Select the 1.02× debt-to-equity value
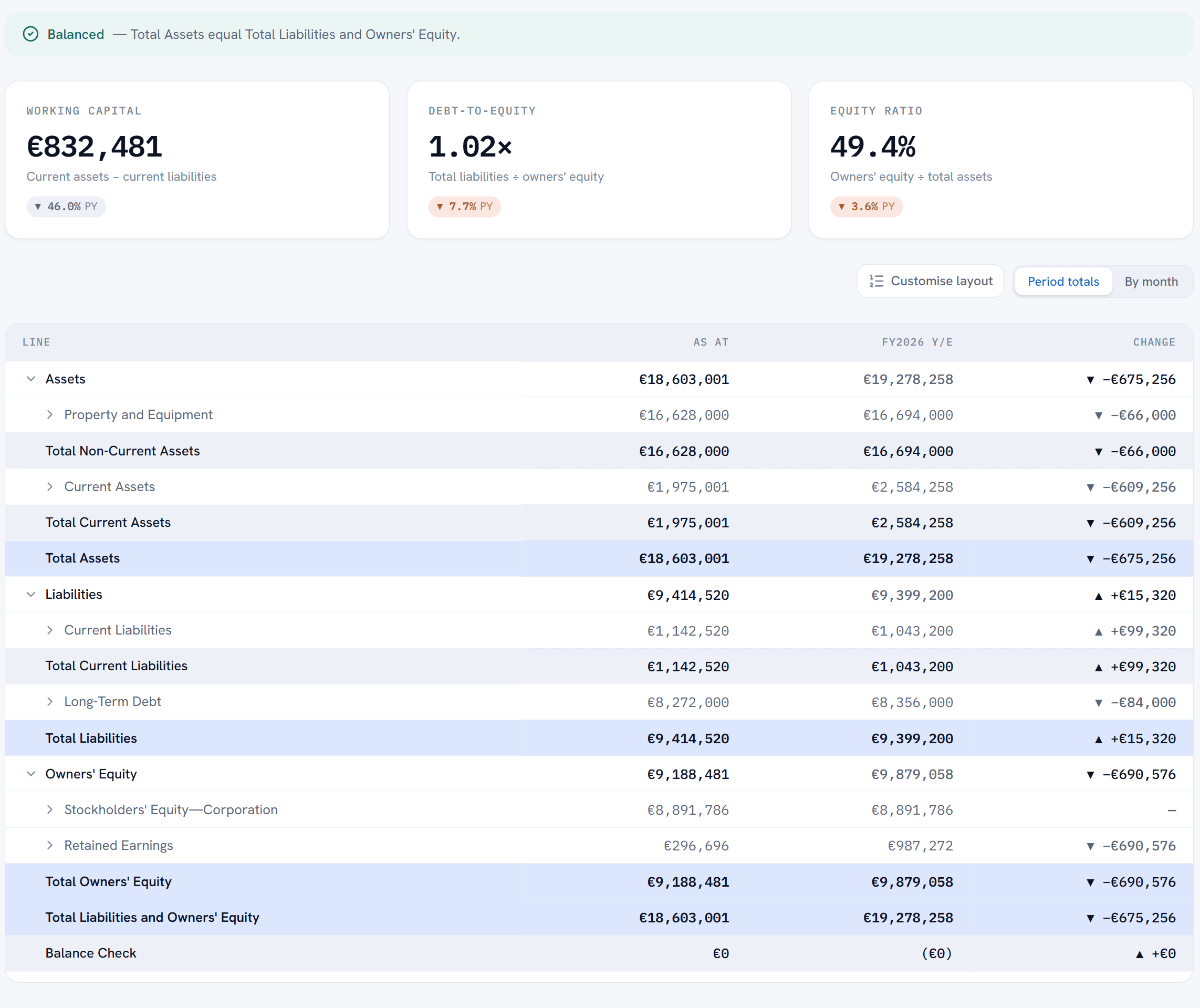 tap(471, 147)
